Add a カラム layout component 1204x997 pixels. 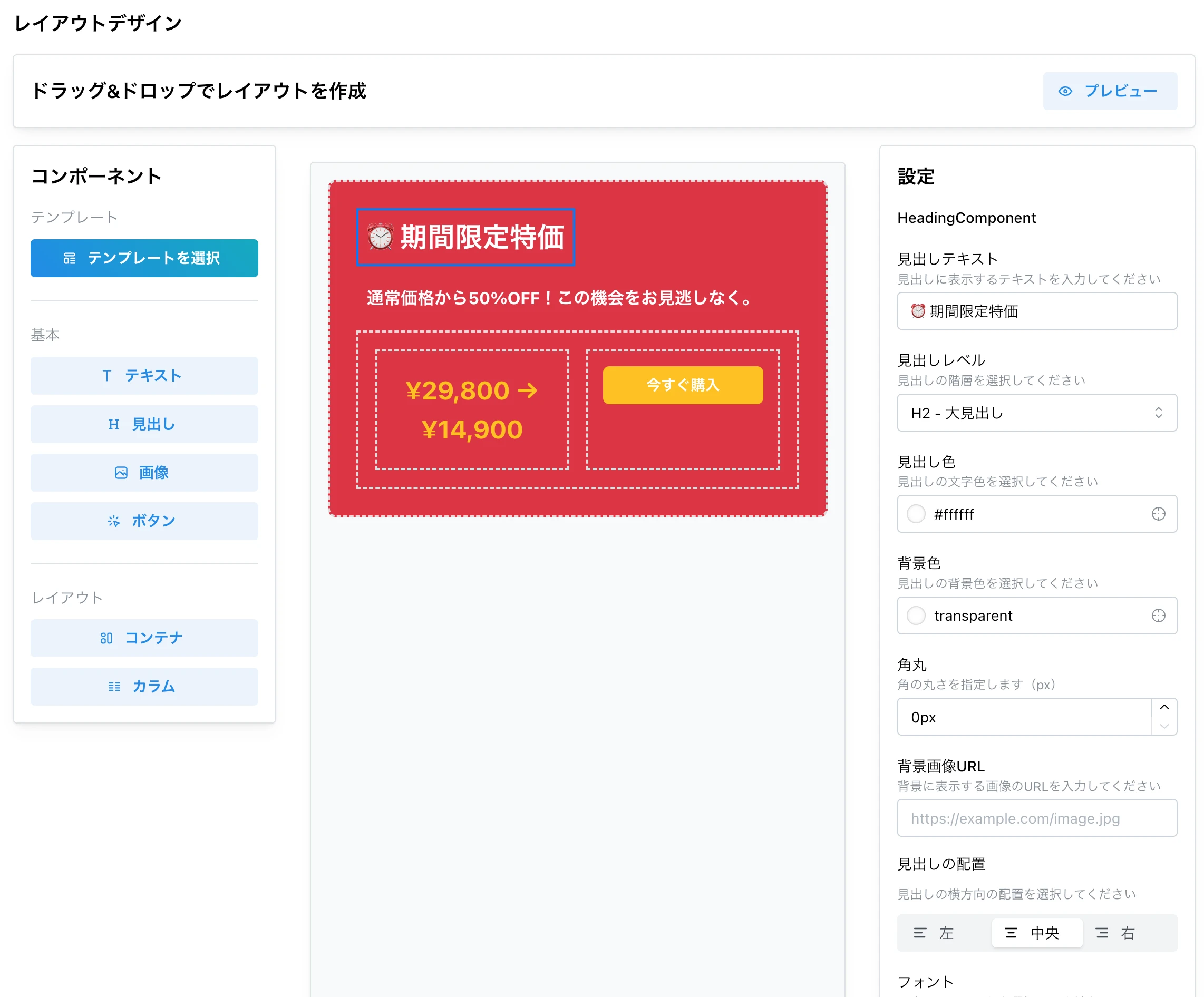144,687
